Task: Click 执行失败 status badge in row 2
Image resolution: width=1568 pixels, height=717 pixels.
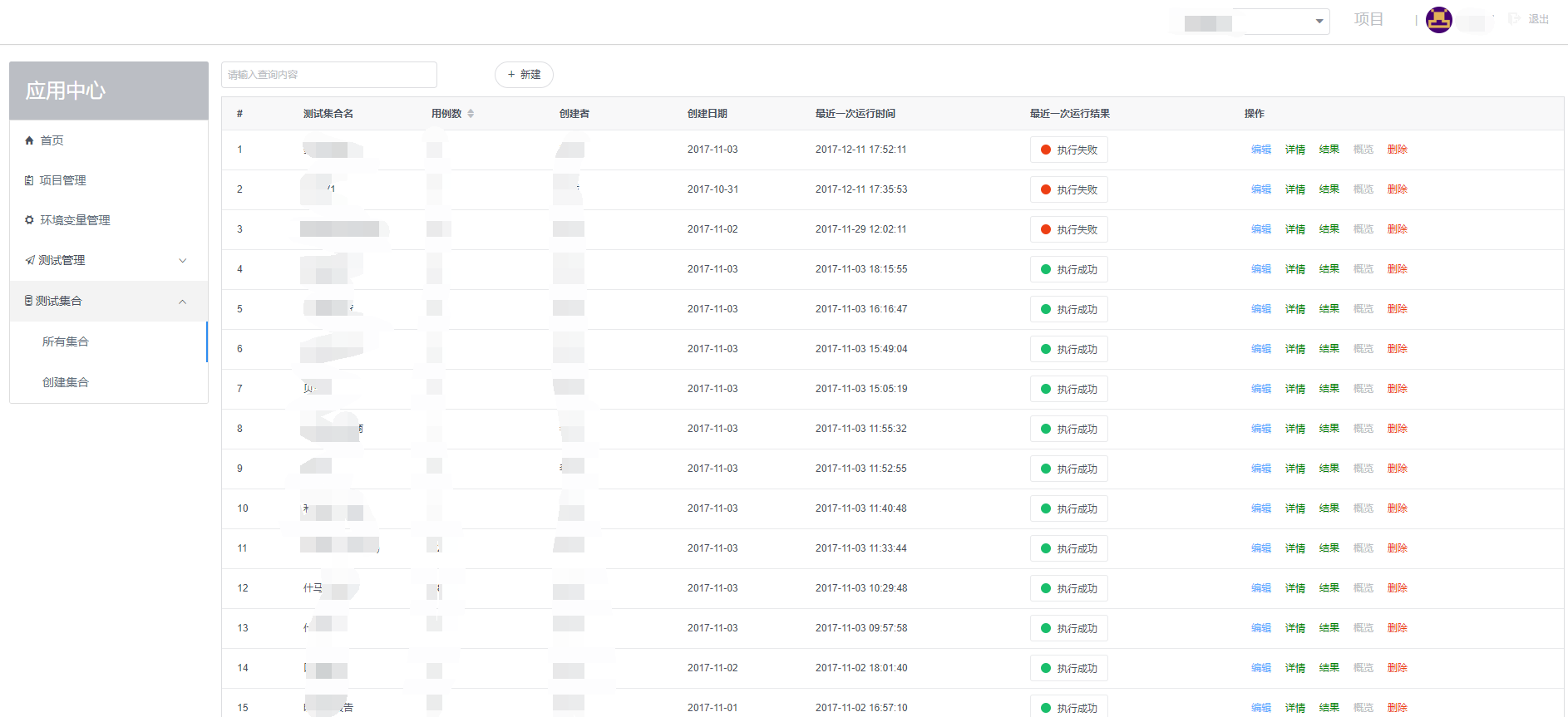Action: pyautogui.click(x=1069, y=189)
